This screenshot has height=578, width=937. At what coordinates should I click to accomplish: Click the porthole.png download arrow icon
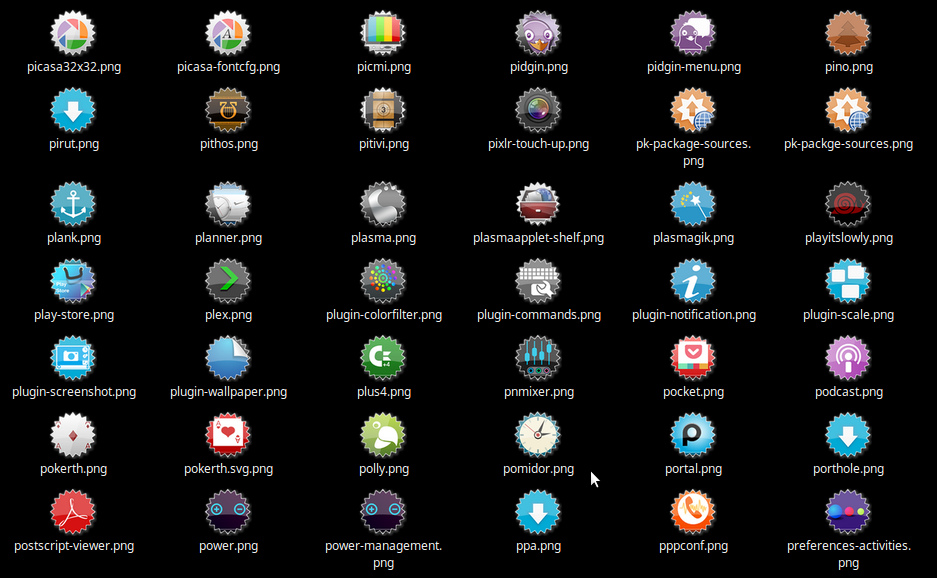point(848,435)
